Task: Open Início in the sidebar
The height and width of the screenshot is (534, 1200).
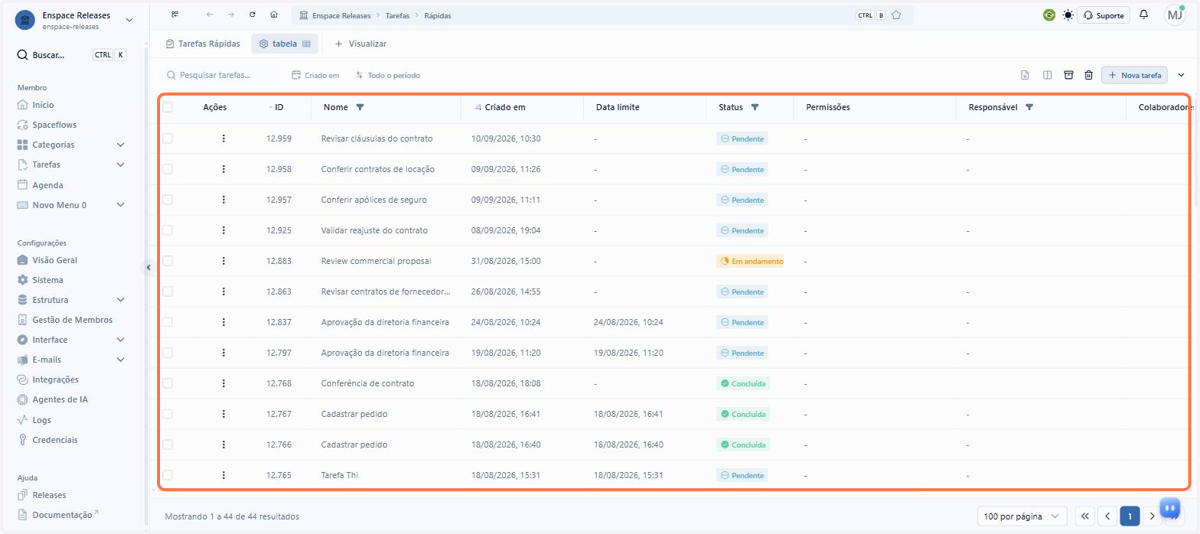Action: (x=36, y=105)
